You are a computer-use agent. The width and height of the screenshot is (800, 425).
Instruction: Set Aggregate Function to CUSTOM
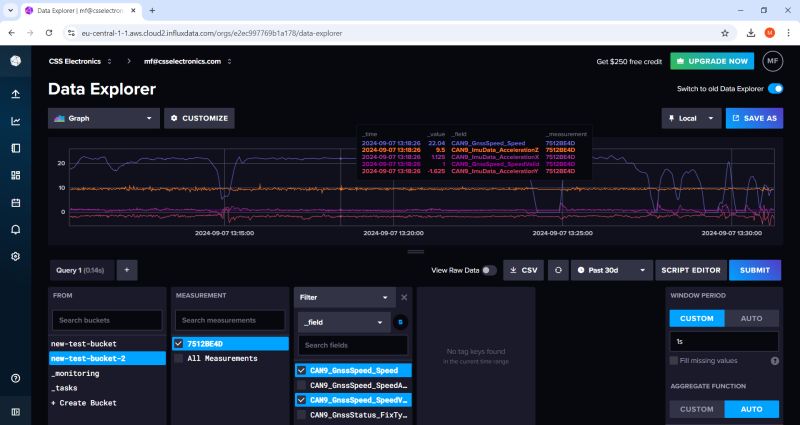pos(696,409)
